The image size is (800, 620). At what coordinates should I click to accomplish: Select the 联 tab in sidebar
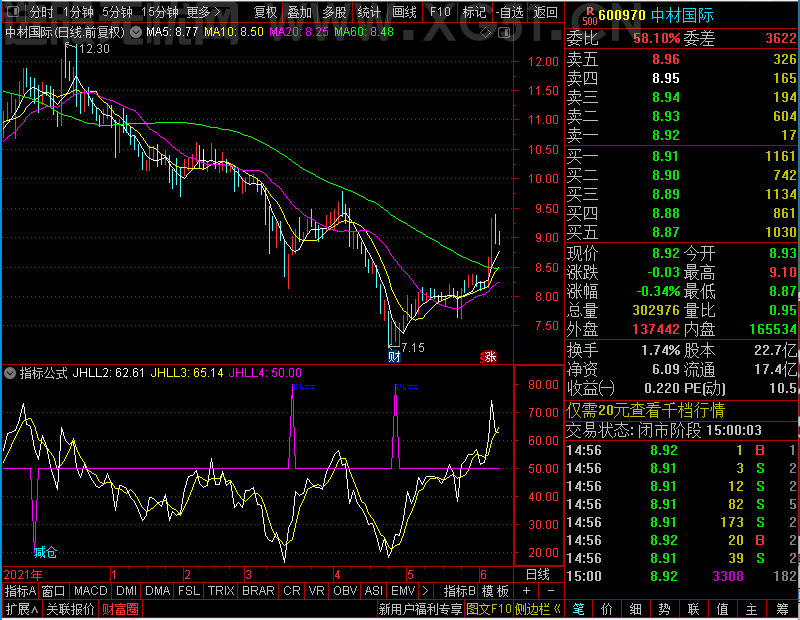[693, 609]
